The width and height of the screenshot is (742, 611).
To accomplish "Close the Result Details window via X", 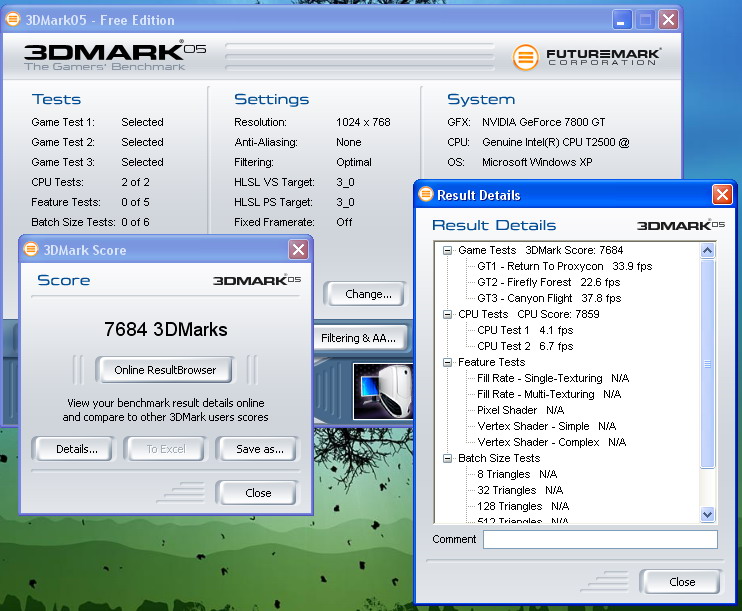I will [x=722, y=195].
